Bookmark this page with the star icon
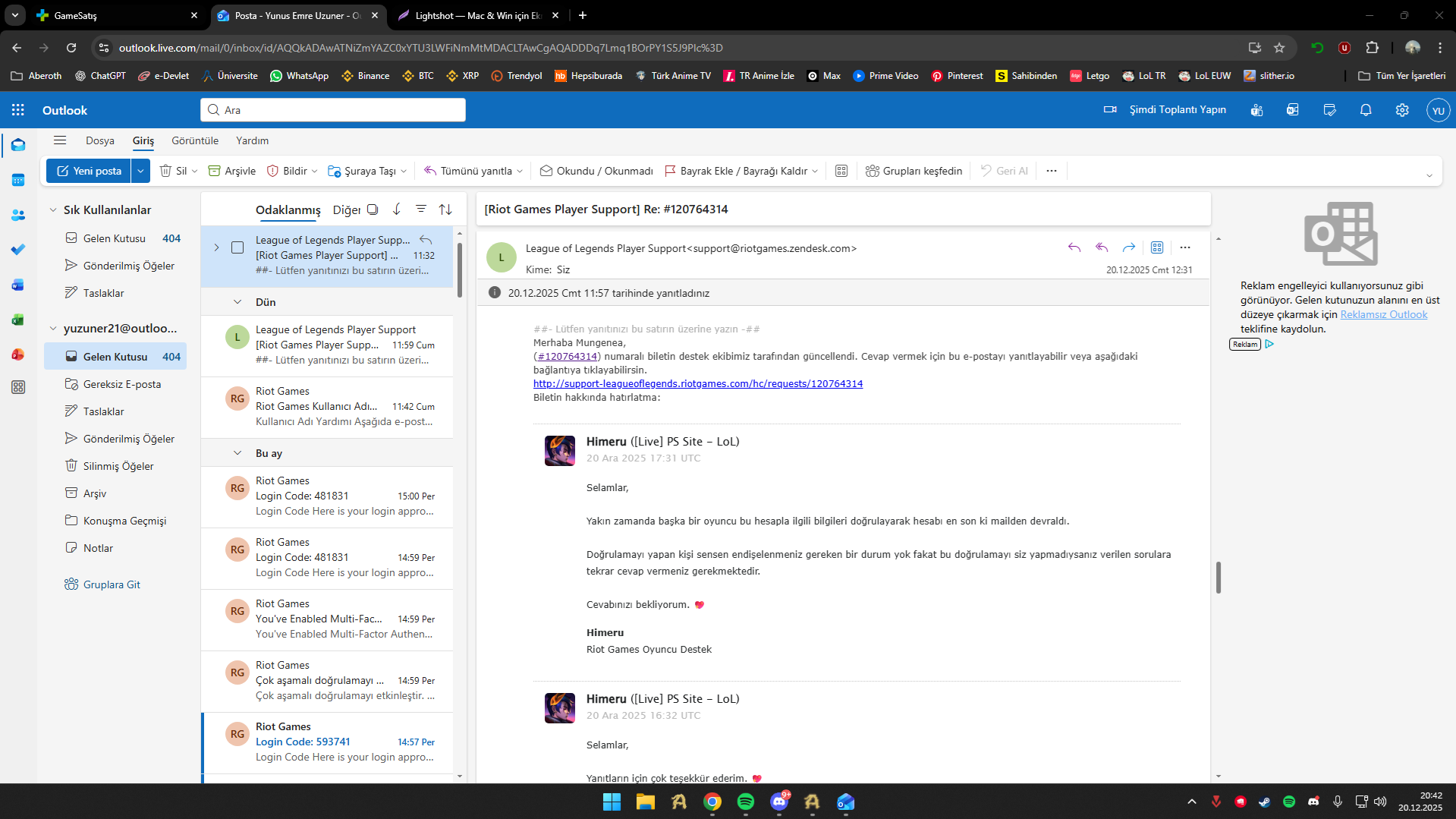The image size is (1456, 819). click(1279, 48)
